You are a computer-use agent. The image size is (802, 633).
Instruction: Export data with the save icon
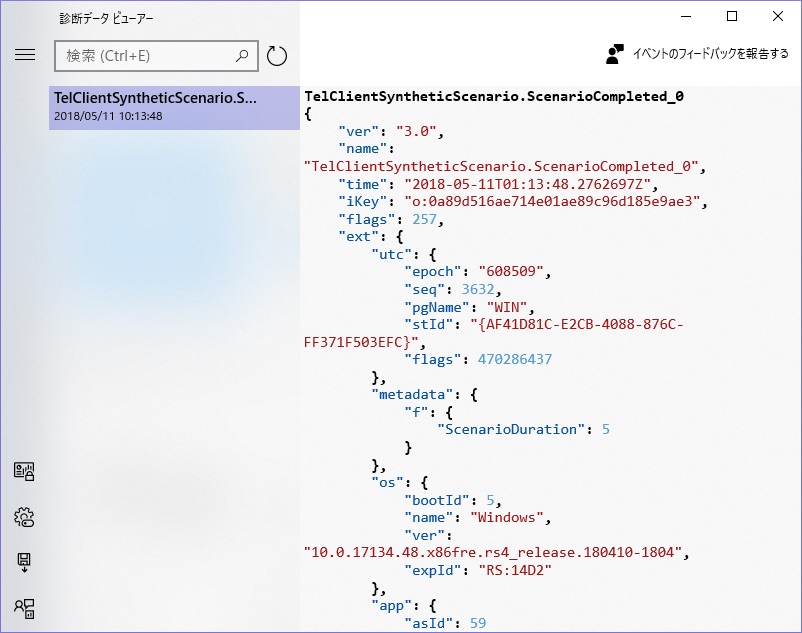(x=24, y=562)
